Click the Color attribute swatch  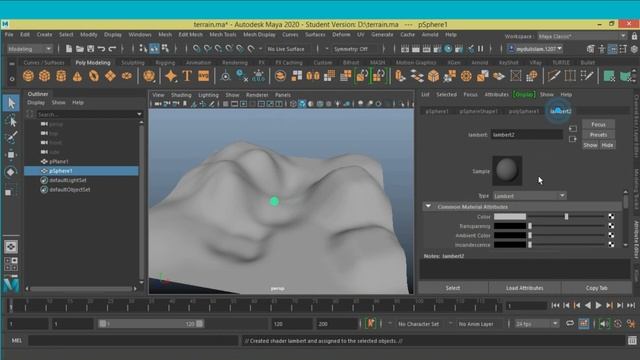(510, 216)
